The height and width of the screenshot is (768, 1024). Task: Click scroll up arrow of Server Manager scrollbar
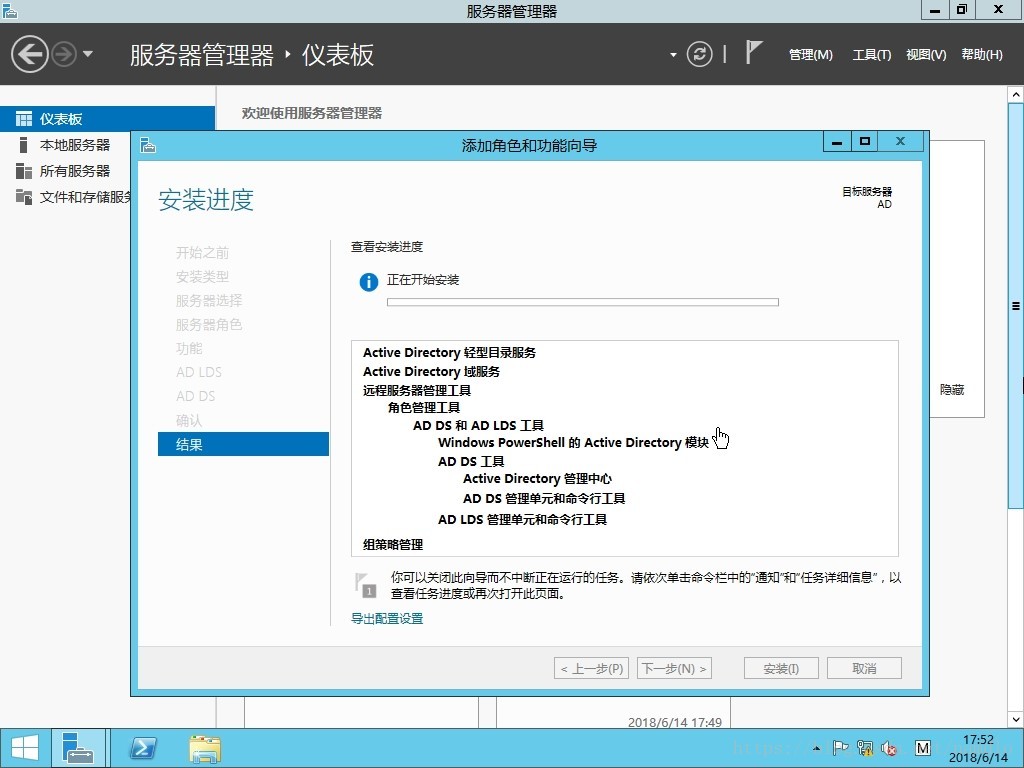coord(1016,95)
